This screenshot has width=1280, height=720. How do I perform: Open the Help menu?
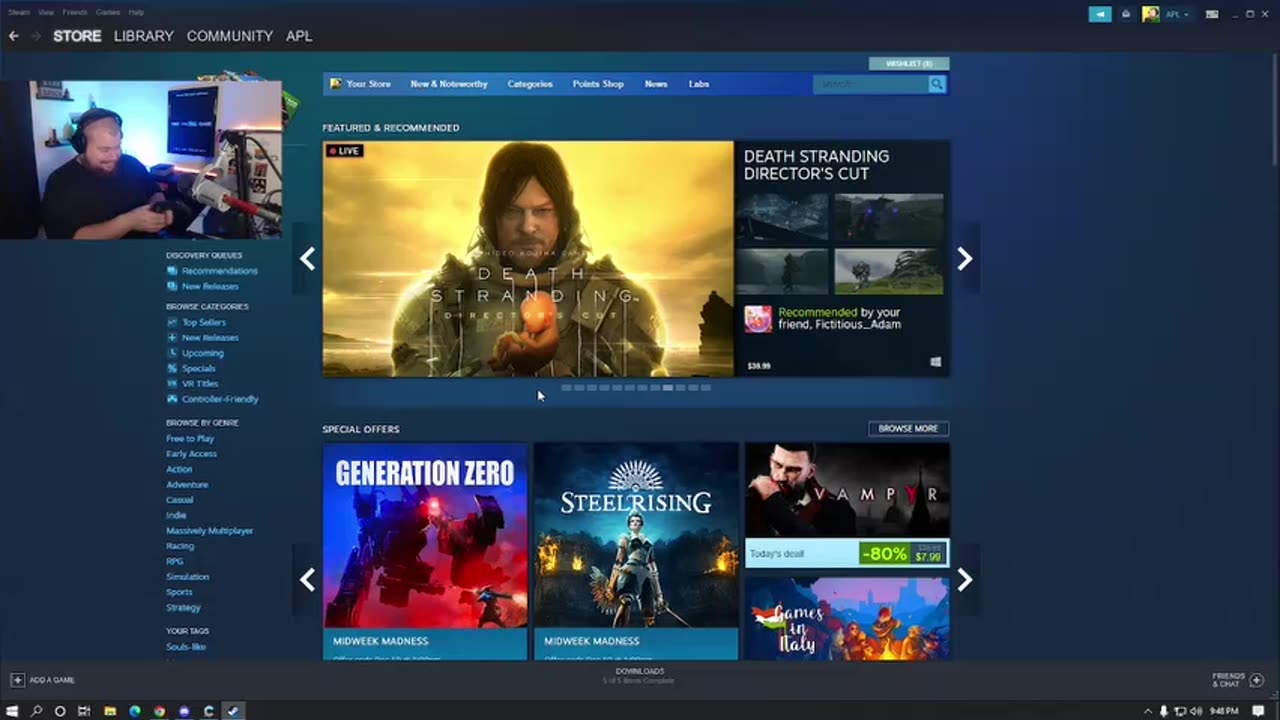tap(136, 12)
